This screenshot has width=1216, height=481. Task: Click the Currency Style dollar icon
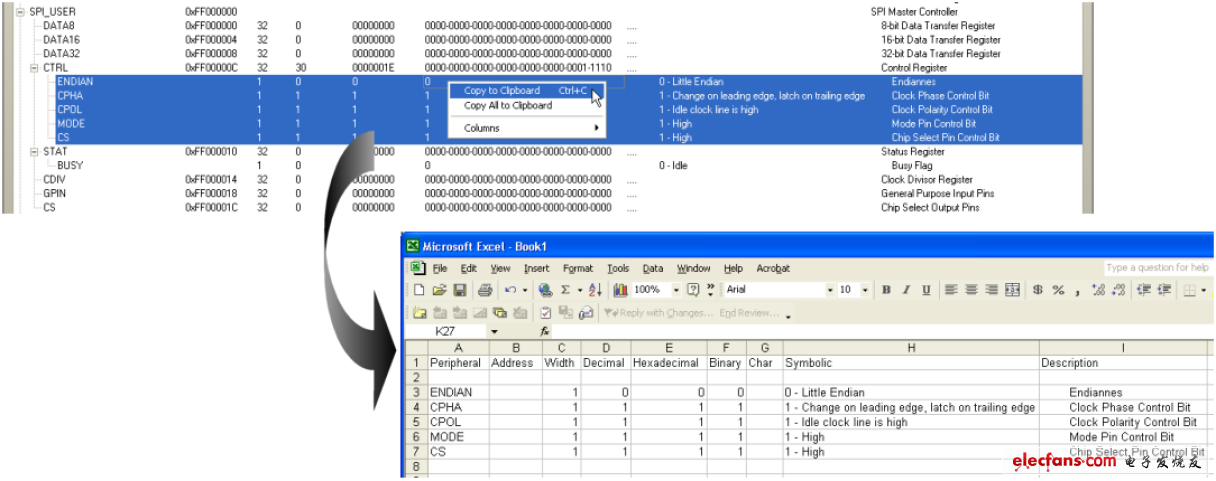tap(1038, 290)
